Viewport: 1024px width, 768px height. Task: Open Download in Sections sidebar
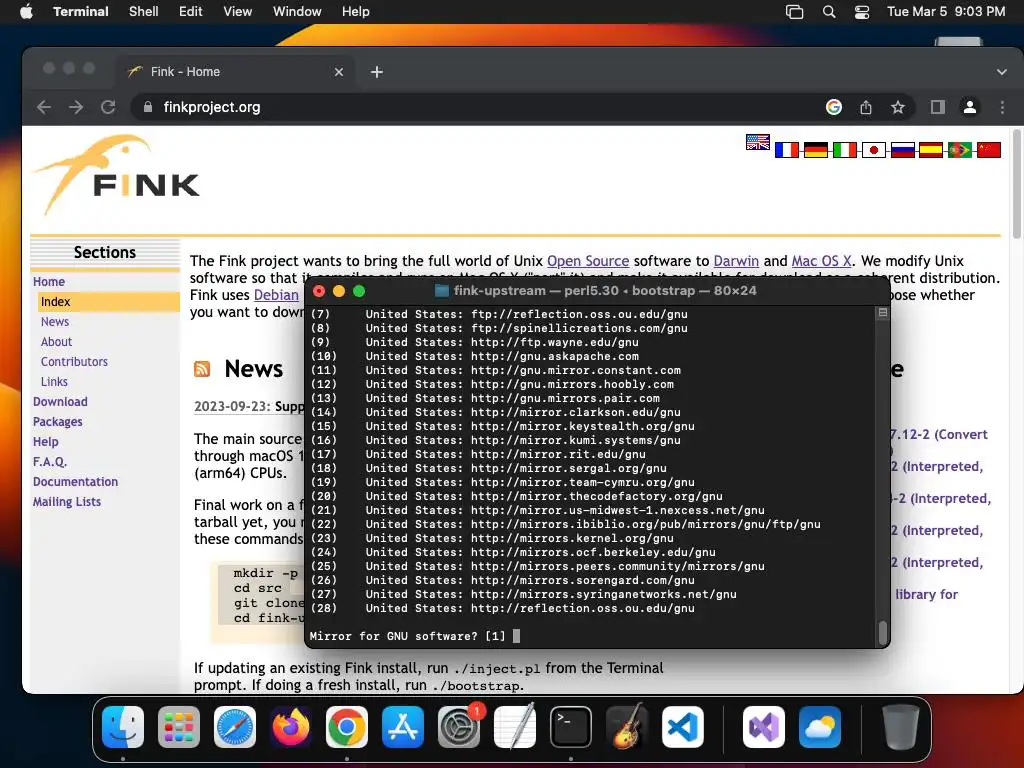coord(60,402)
